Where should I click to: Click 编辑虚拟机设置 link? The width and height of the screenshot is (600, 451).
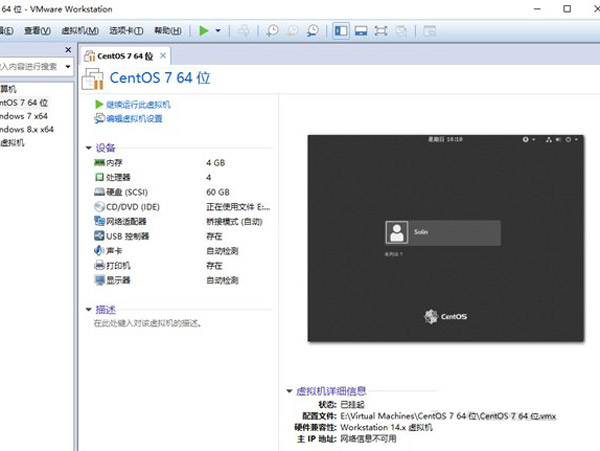click(x=134, y=119)
